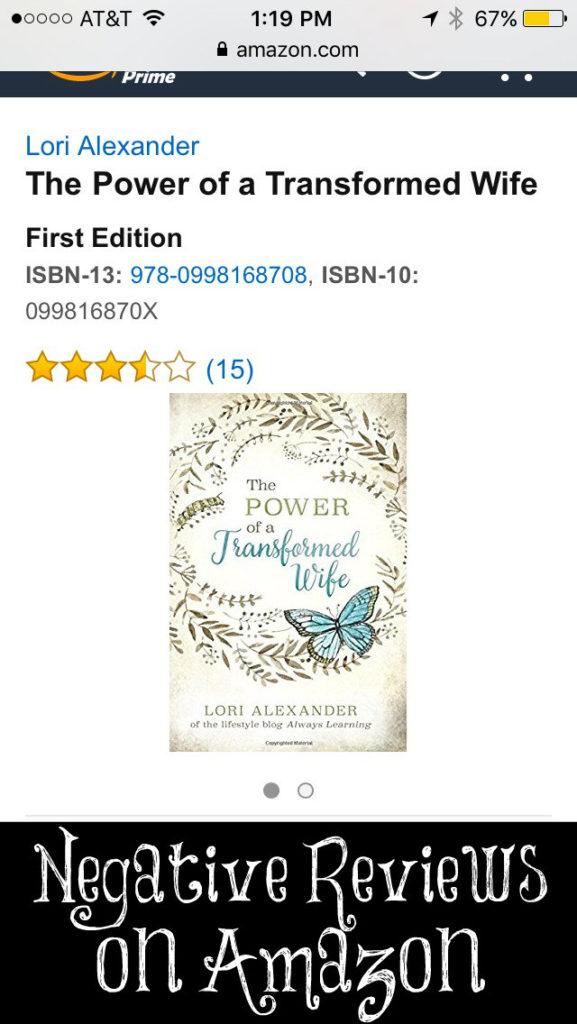The height and width of the screenshot is (1024, 577).
Task: Tap the location services arrow icon
Action: (x=431, y=19)
